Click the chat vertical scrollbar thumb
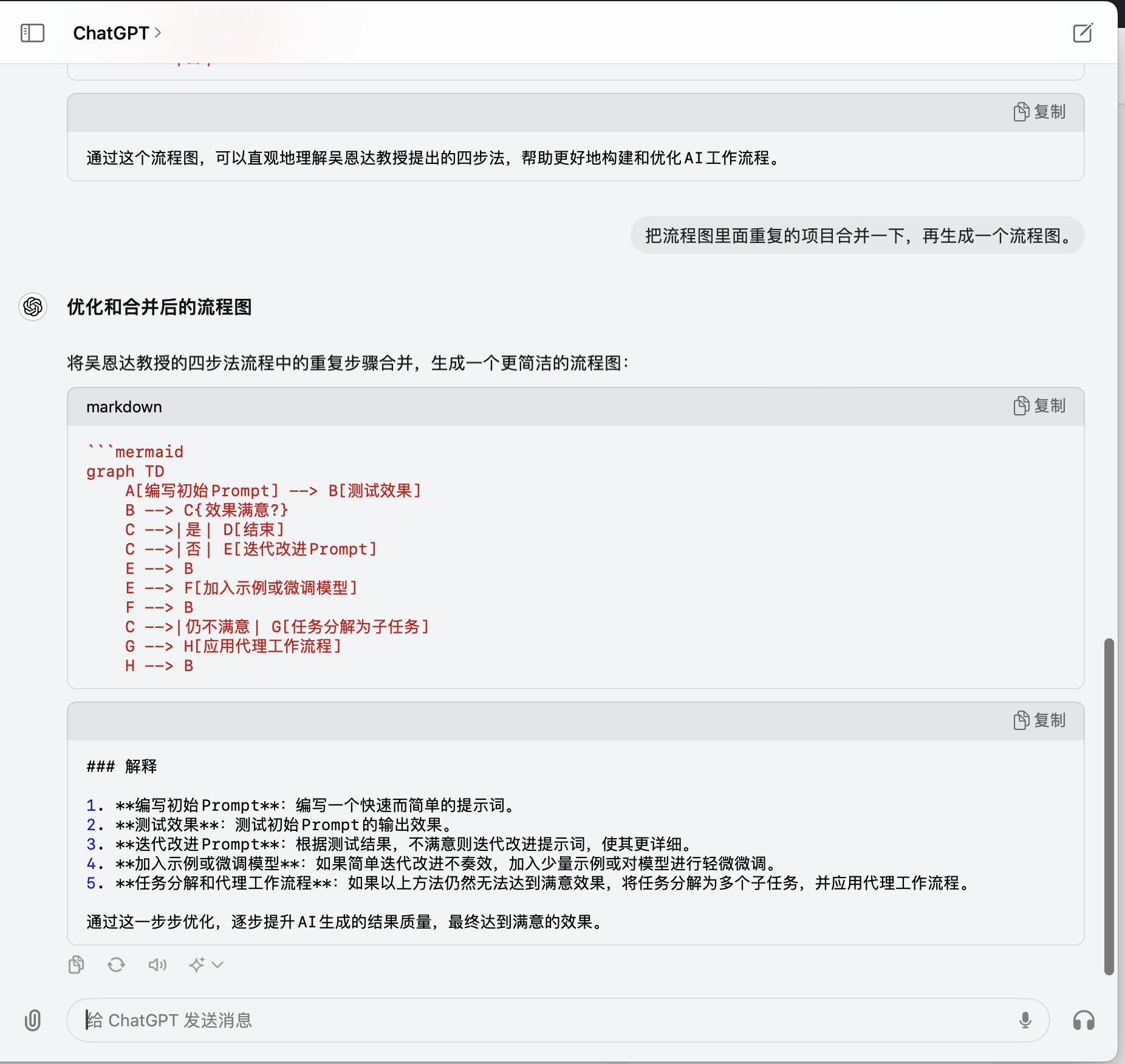This screenshot has width=1125, height=1064. (1109, 807)
